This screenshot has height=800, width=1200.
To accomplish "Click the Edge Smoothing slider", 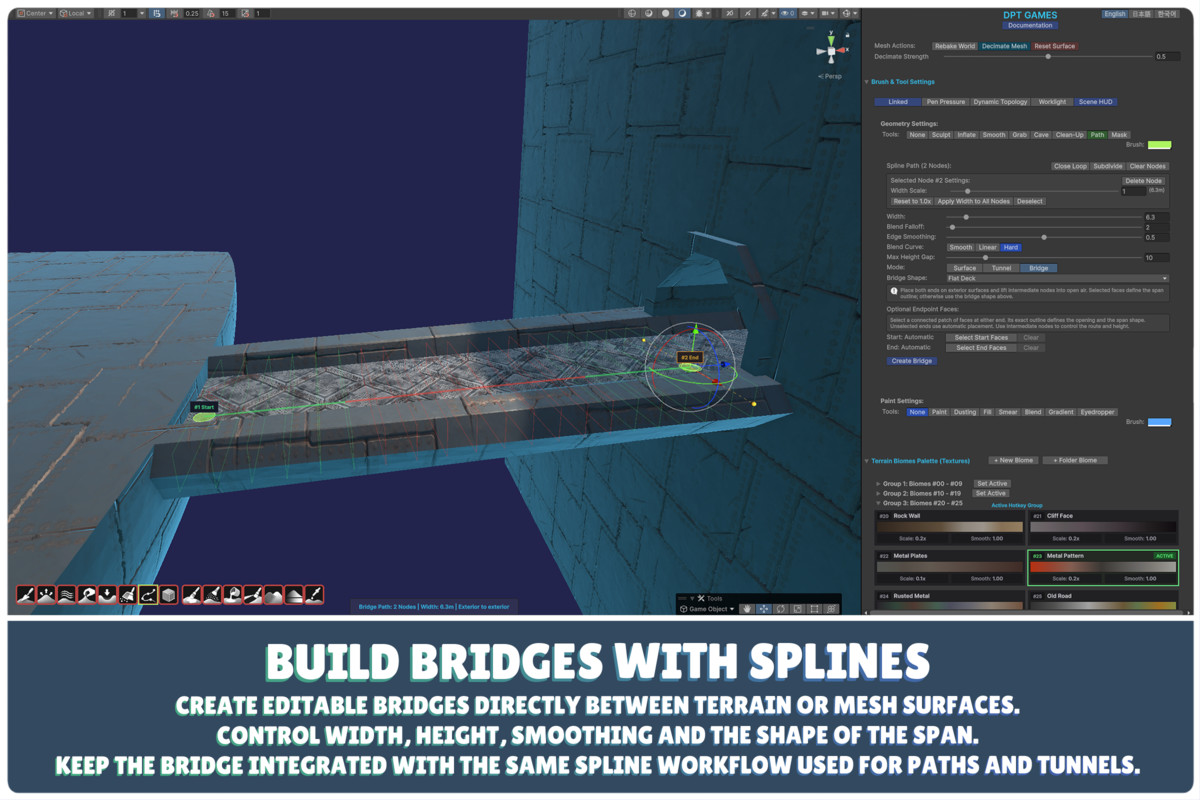I will coord(1043,237).
